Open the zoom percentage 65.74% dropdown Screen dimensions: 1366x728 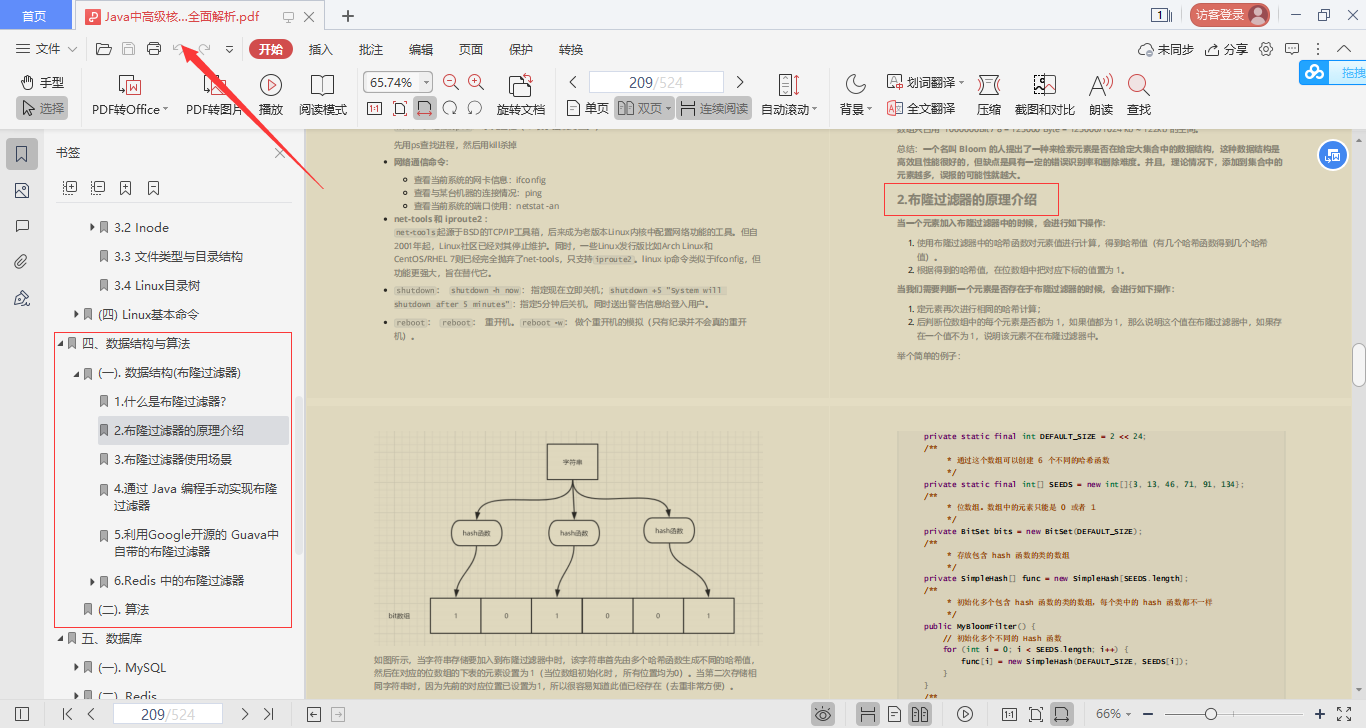coord(428,82)
